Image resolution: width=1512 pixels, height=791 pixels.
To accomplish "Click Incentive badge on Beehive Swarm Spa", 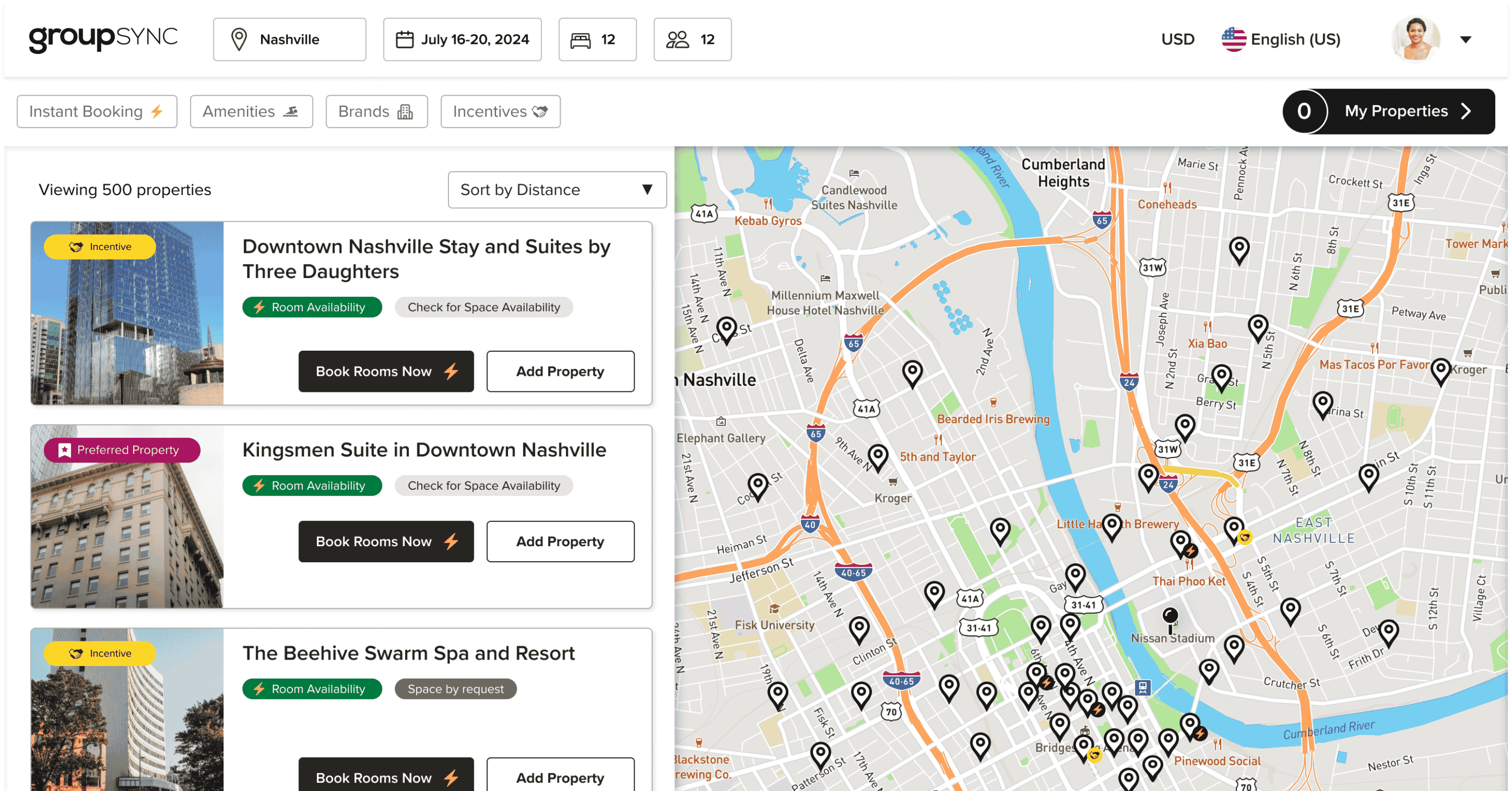I will [x=99, y=653].
